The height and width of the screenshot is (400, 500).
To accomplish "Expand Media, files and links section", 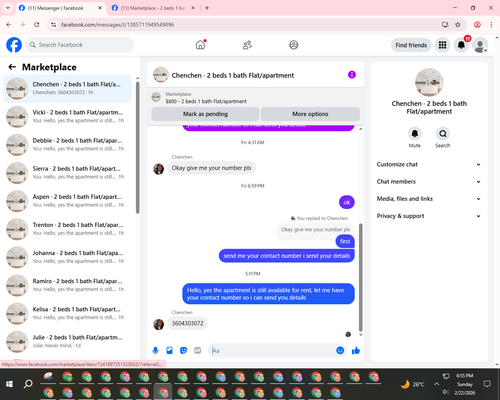I will pos(429,199).
